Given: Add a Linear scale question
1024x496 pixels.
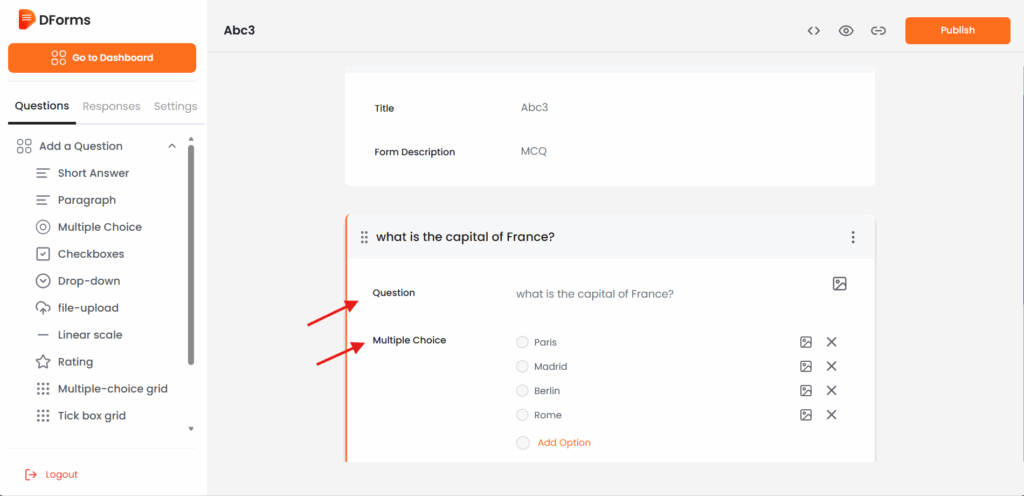Looking at the screenshot, I should [90, 335].
